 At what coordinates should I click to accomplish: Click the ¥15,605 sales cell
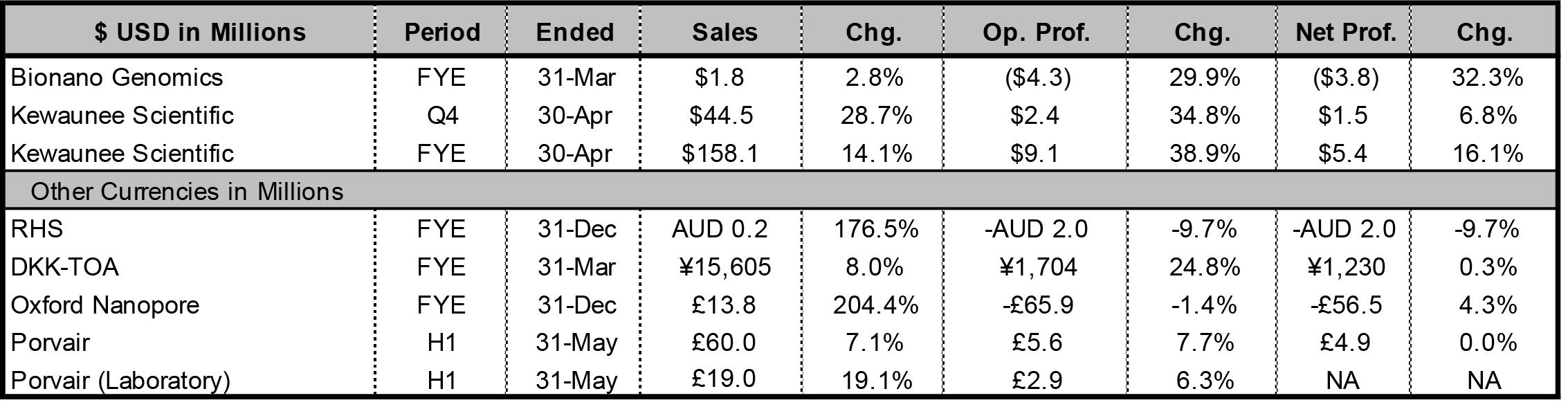tap(725, 266)
